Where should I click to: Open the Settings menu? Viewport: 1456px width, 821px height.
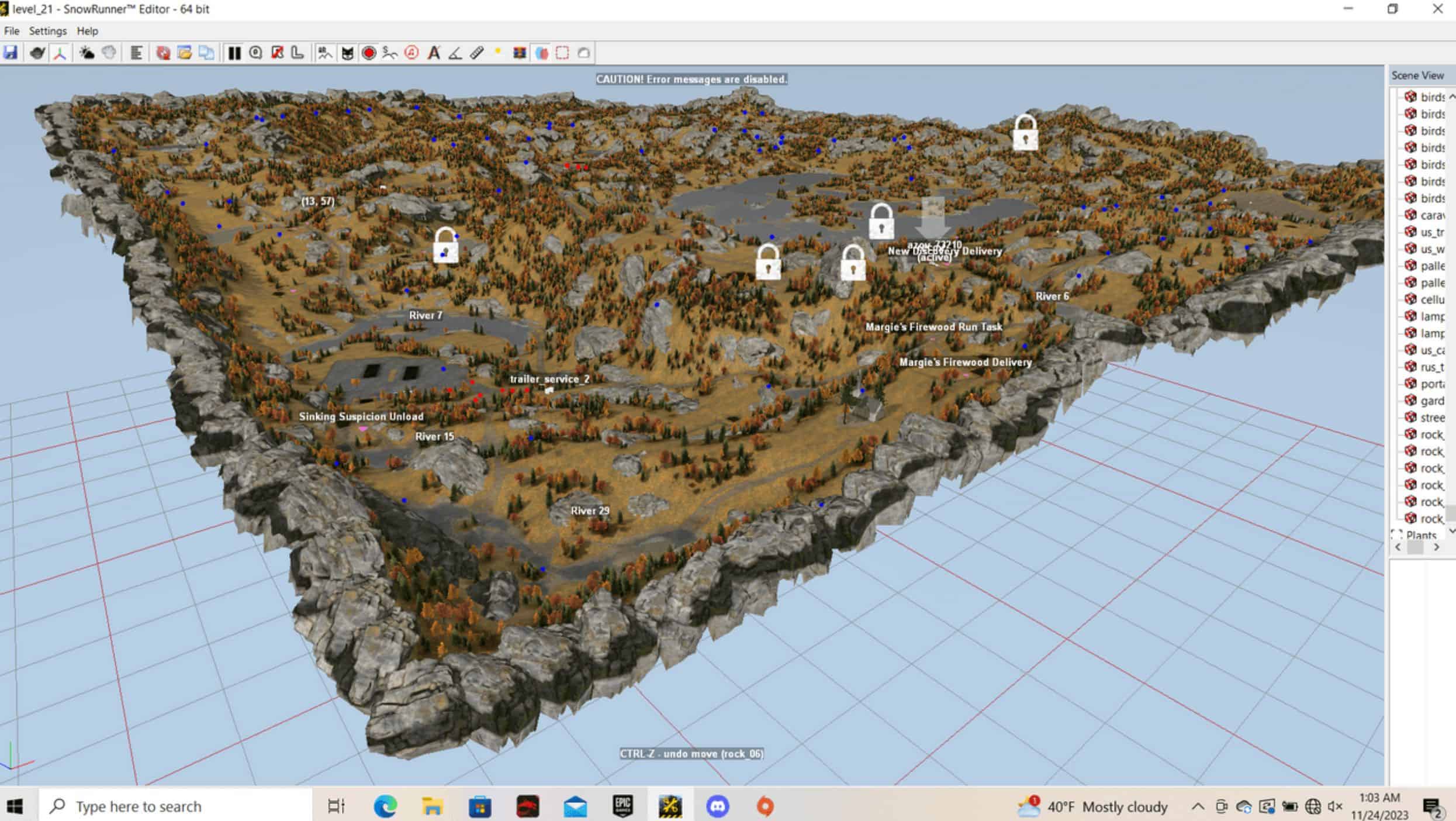(x=47, y=31)
